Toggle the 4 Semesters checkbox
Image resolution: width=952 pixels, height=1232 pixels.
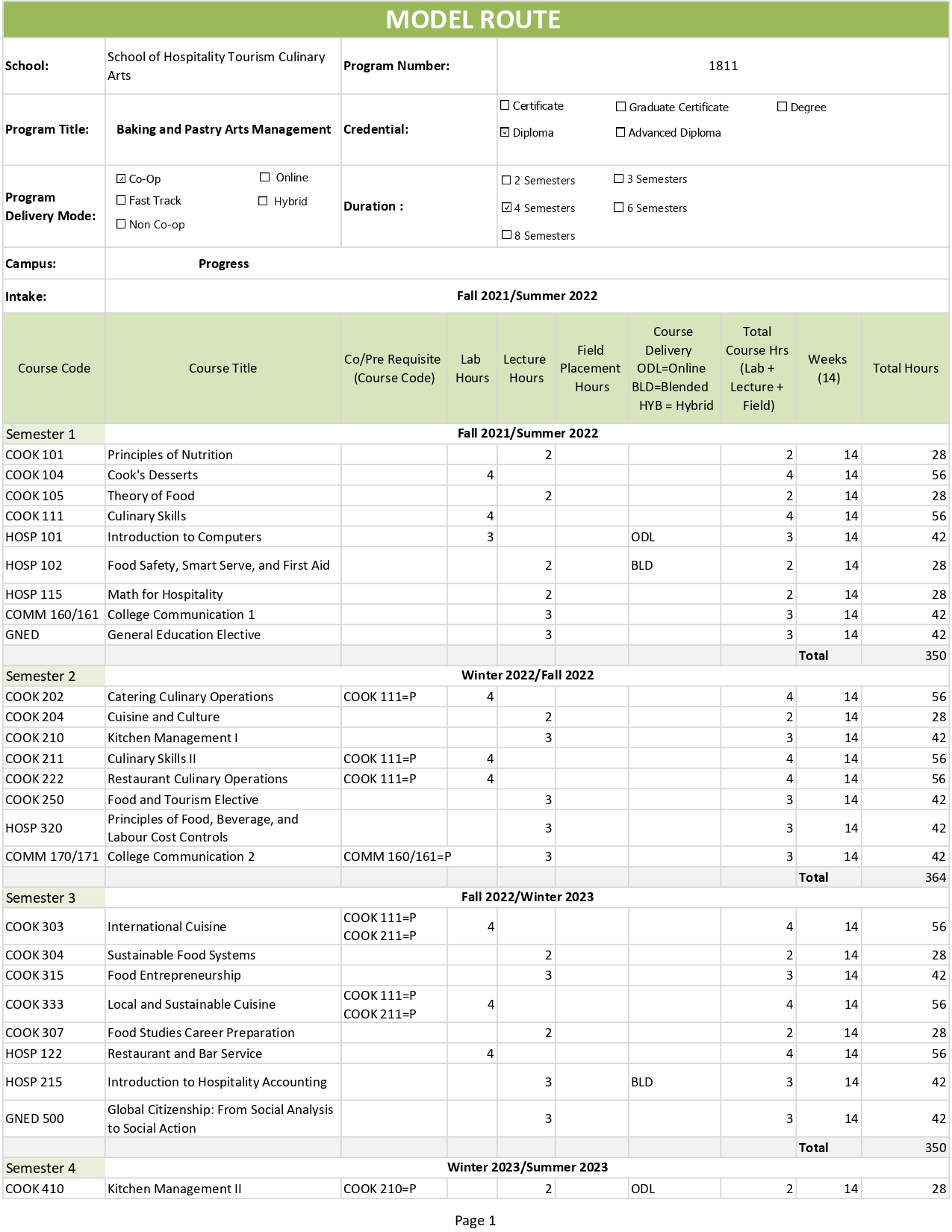coord(506,208)
